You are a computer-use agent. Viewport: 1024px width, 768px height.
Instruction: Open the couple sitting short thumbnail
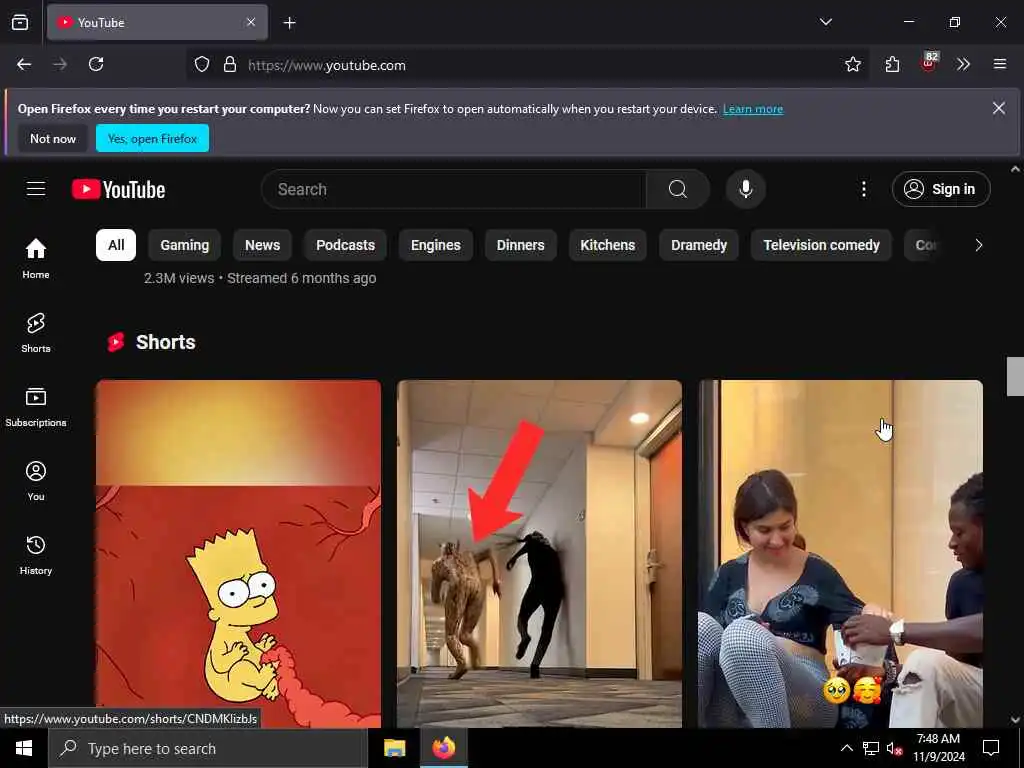[840, 554]
